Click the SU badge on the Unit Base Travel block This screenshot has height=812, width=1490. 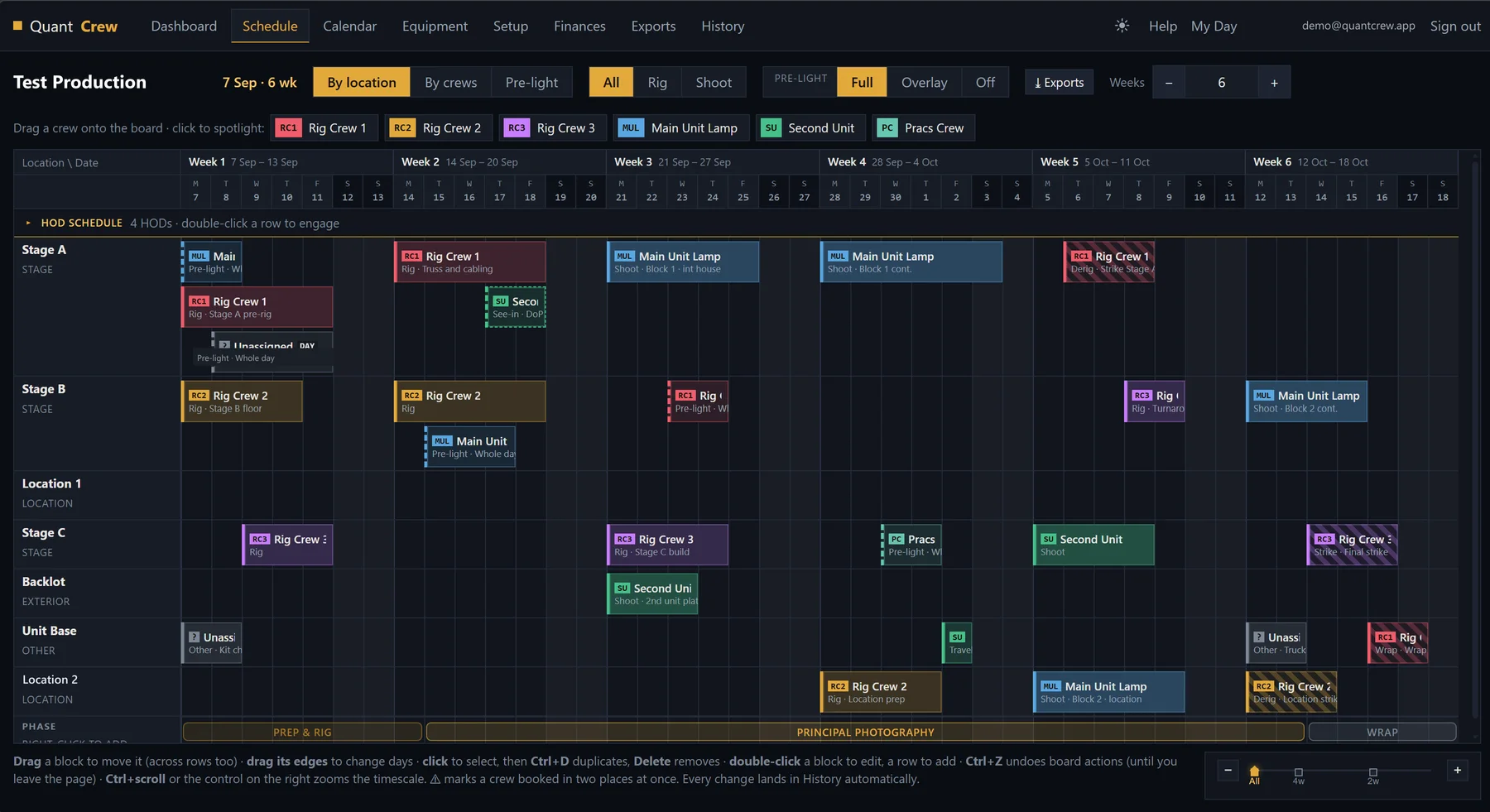click(x=957, y=637)
